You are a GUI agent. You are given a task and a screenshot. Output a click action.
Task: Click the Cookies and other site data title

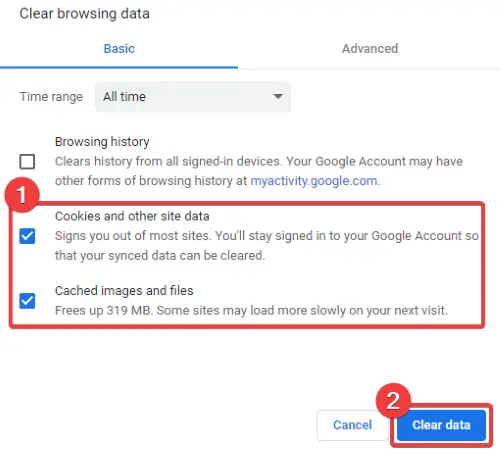click(132, 216)
